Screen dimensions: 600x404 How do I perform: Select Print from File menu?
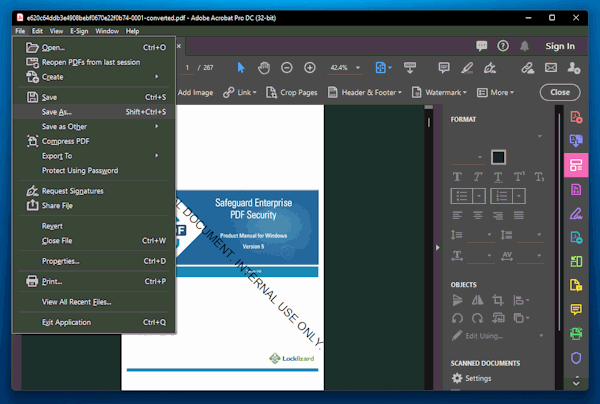click(x=94, y=281)
